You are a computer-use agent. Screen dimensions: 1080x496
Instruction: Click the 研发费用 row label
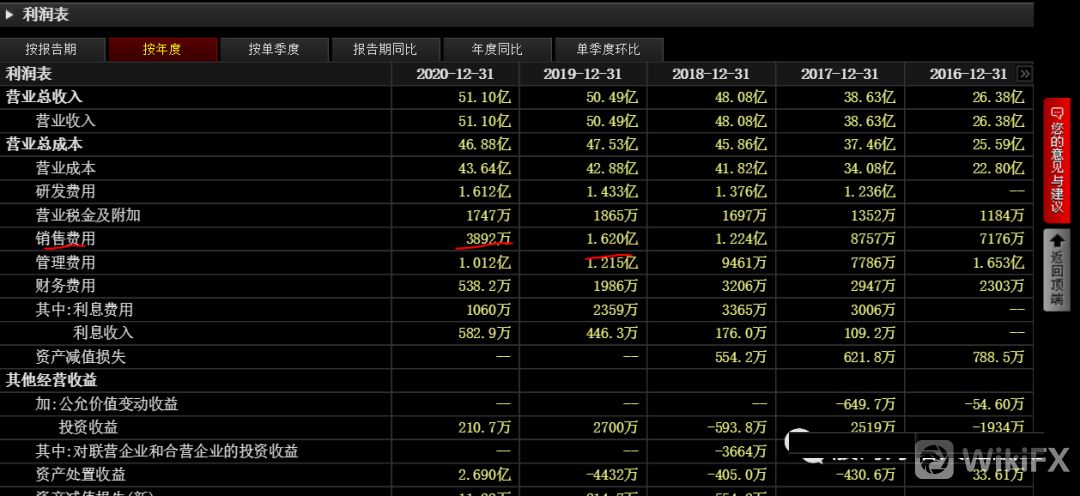click(x=66, y=191)
